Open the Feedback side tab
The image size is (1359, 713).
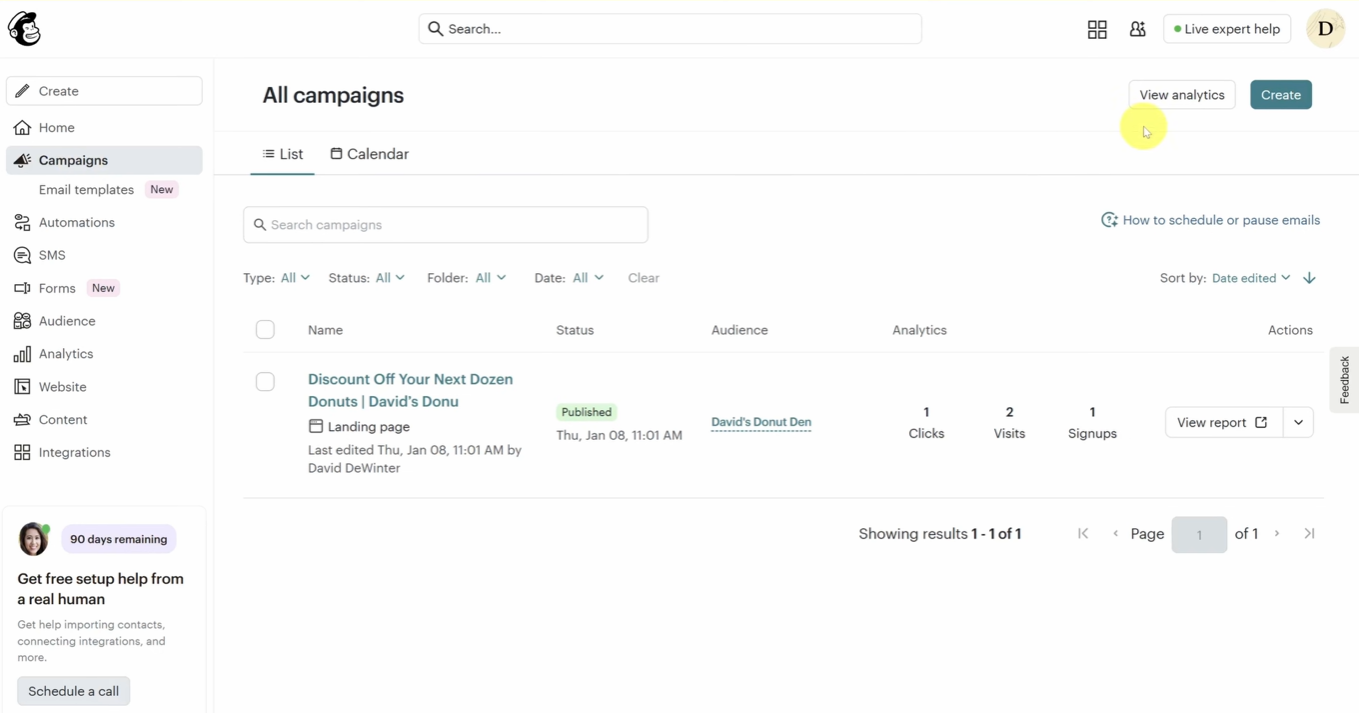click(x=1344, y=380)
